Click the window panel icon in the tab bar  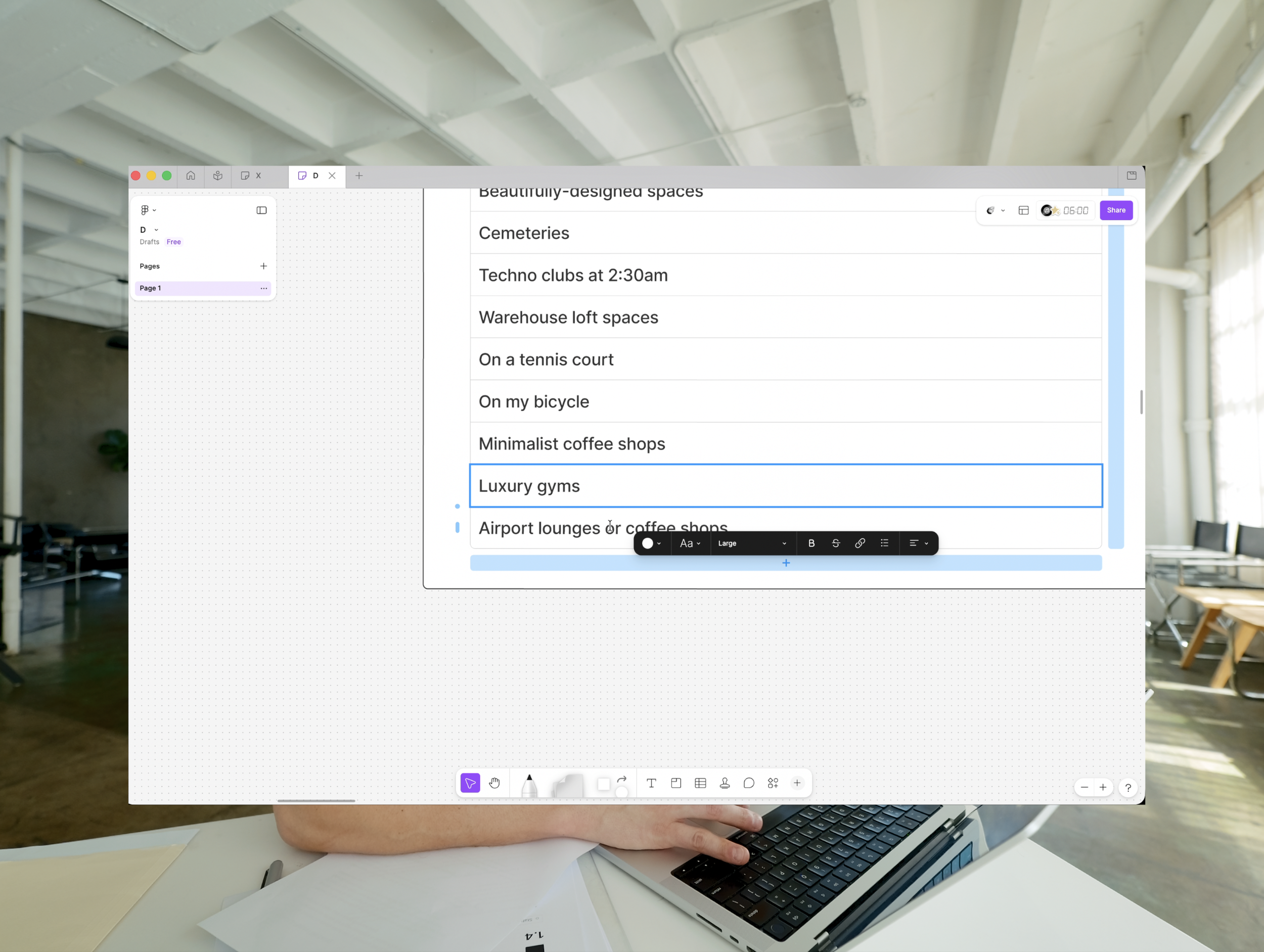coord(1132,175)
